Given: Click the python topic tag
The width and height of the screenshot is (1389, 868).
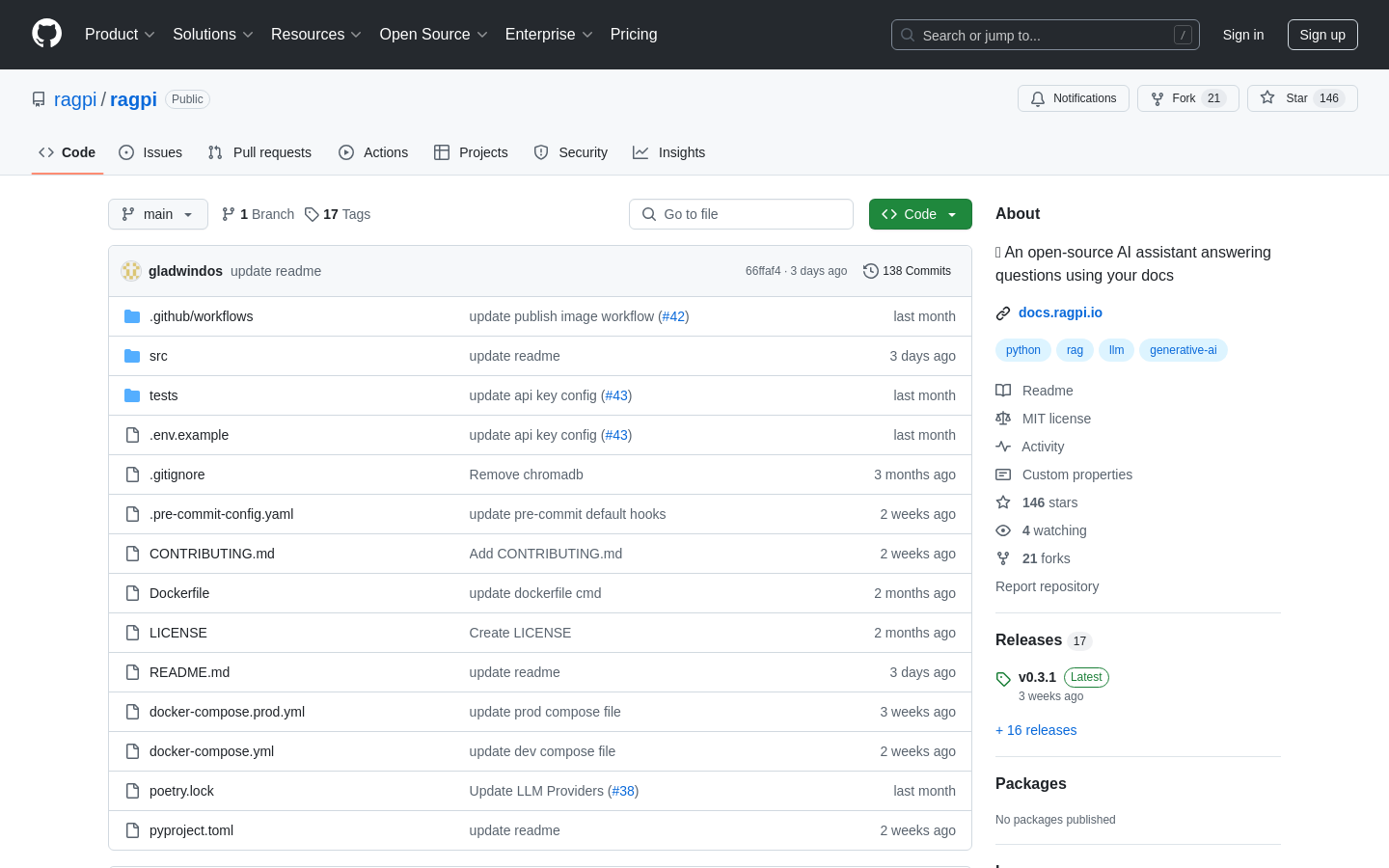Looking at the screenshot, I should click(1023, 350).
